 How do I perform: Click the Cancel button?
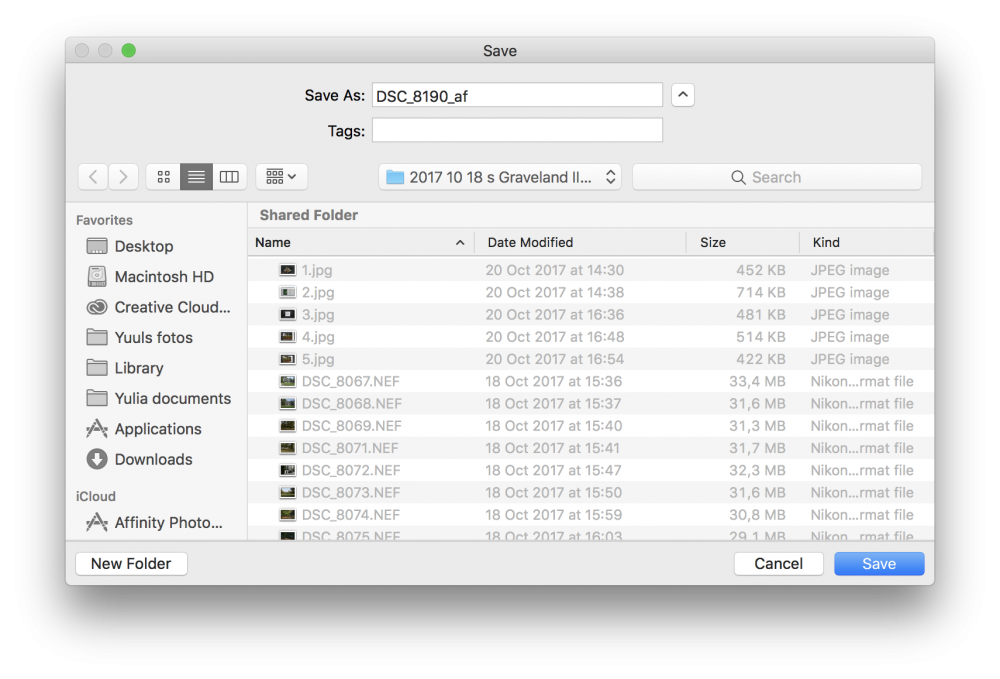tap(779, 564)
